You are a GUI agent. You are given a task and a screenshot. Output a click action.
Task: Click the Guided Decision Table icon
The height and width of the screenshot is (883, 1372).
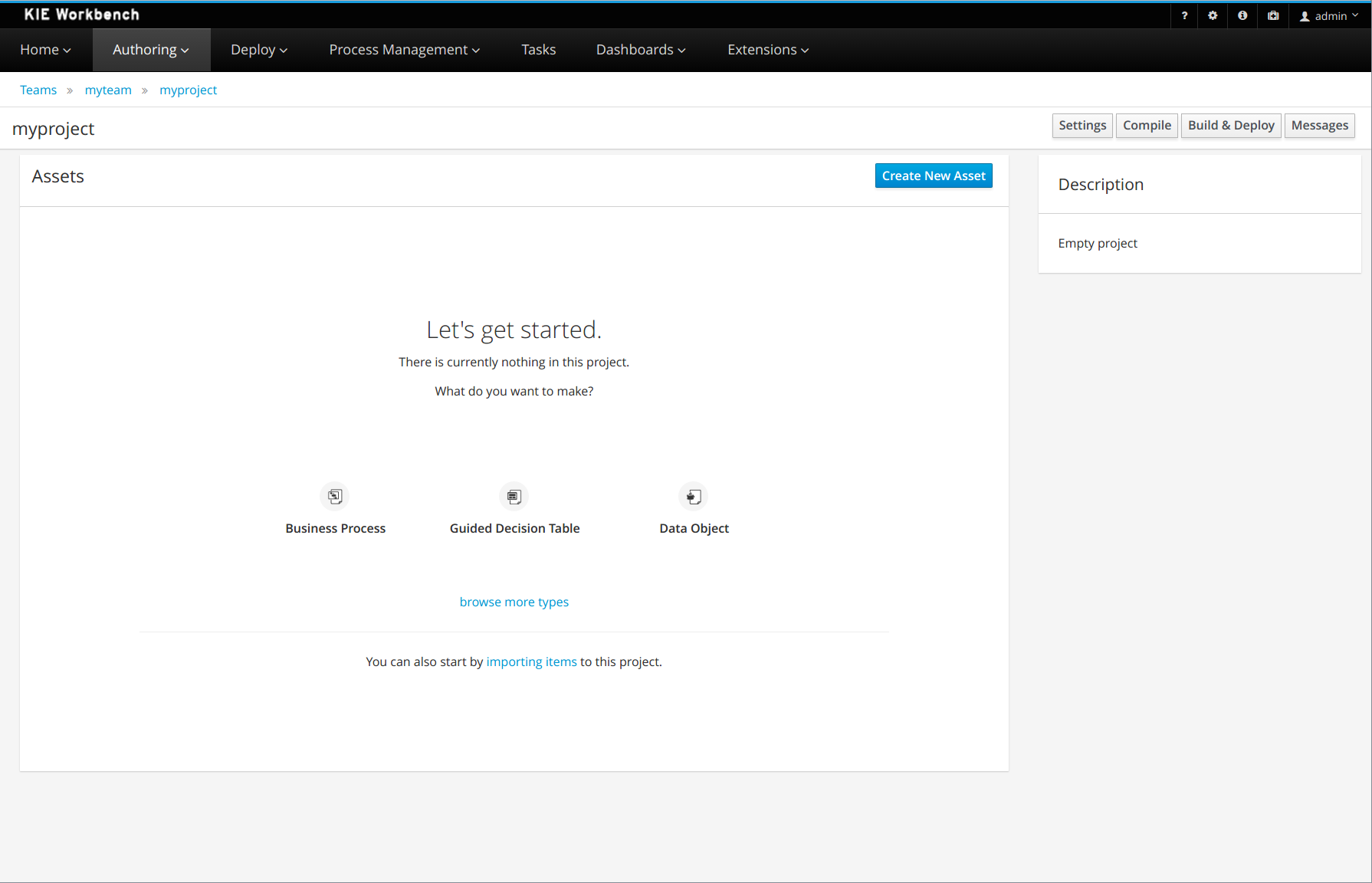pyautogui.click(x=514, y=497)
